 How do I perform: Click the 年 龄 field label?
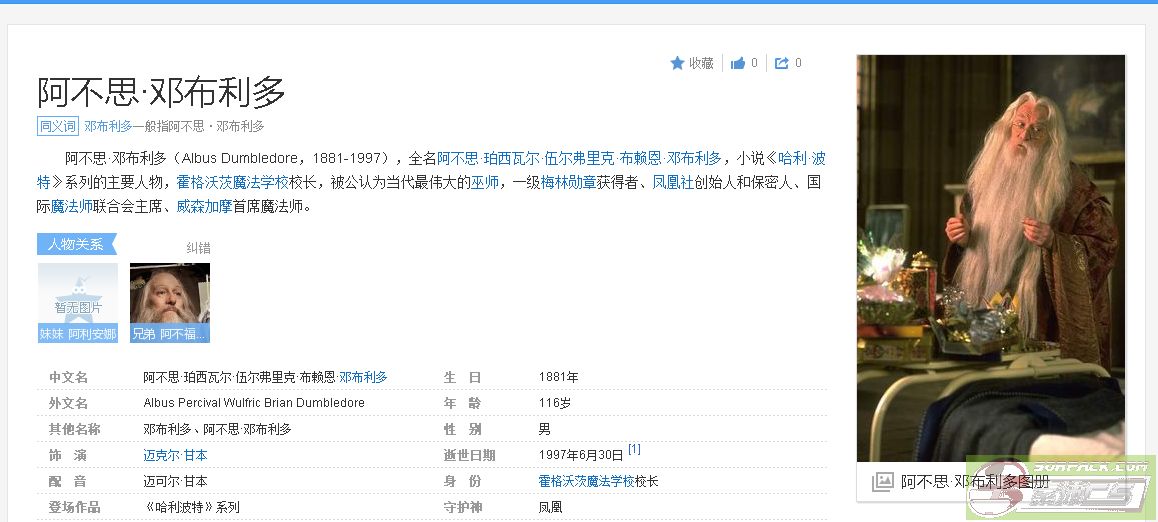pos(462,403)
